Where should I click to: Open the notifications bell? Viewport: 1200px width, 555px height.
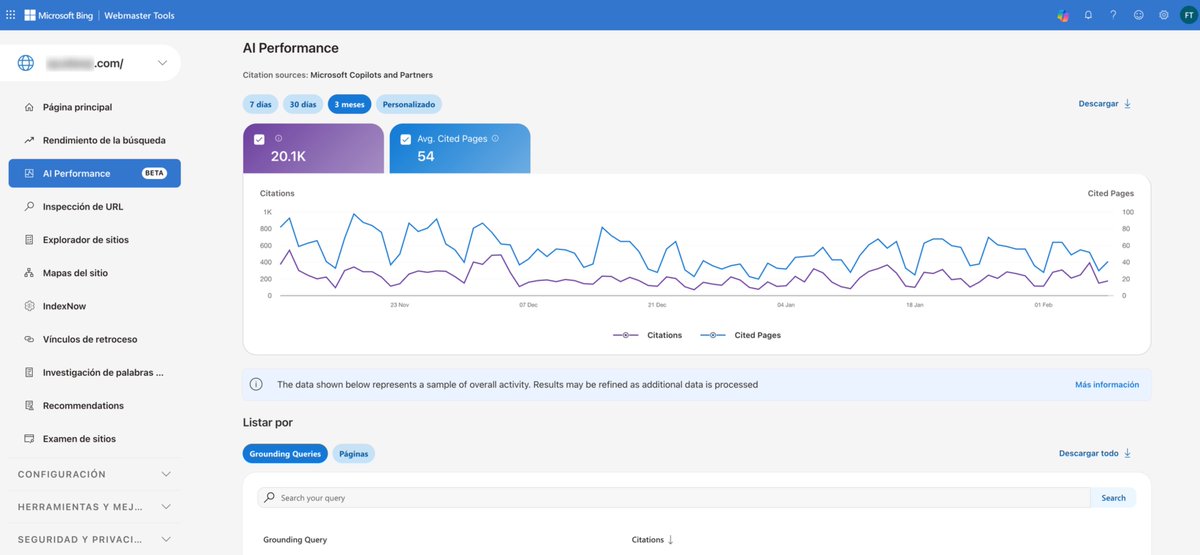pyautogui.click(x=1088, y=15)
